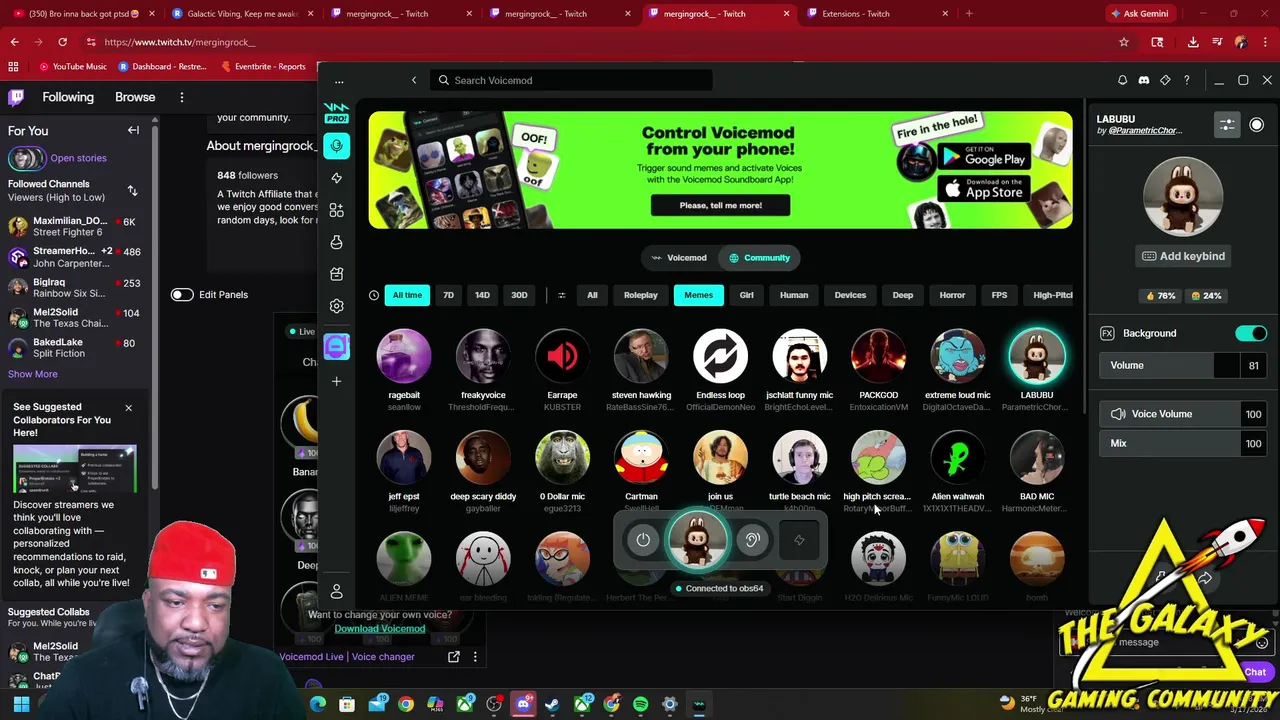
Task: Select the Community source tab
Action: tap(760, 258)
